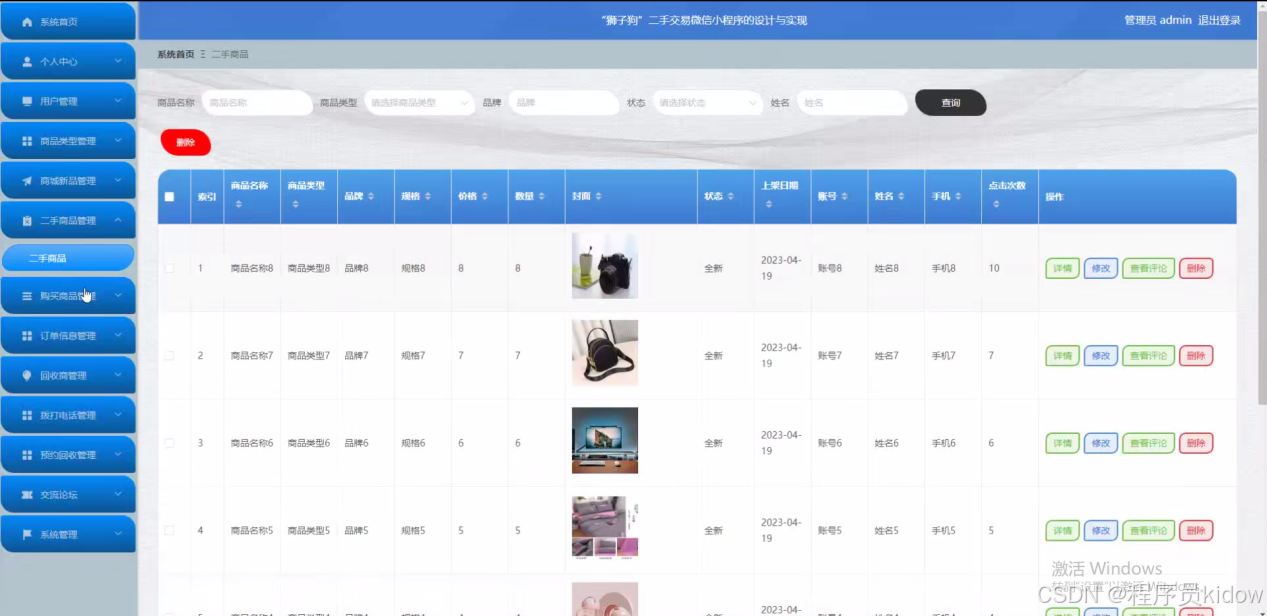Check the row checkbox for 商品名称5
This screenshot has height=616, width=1267.
click(169, 530)
